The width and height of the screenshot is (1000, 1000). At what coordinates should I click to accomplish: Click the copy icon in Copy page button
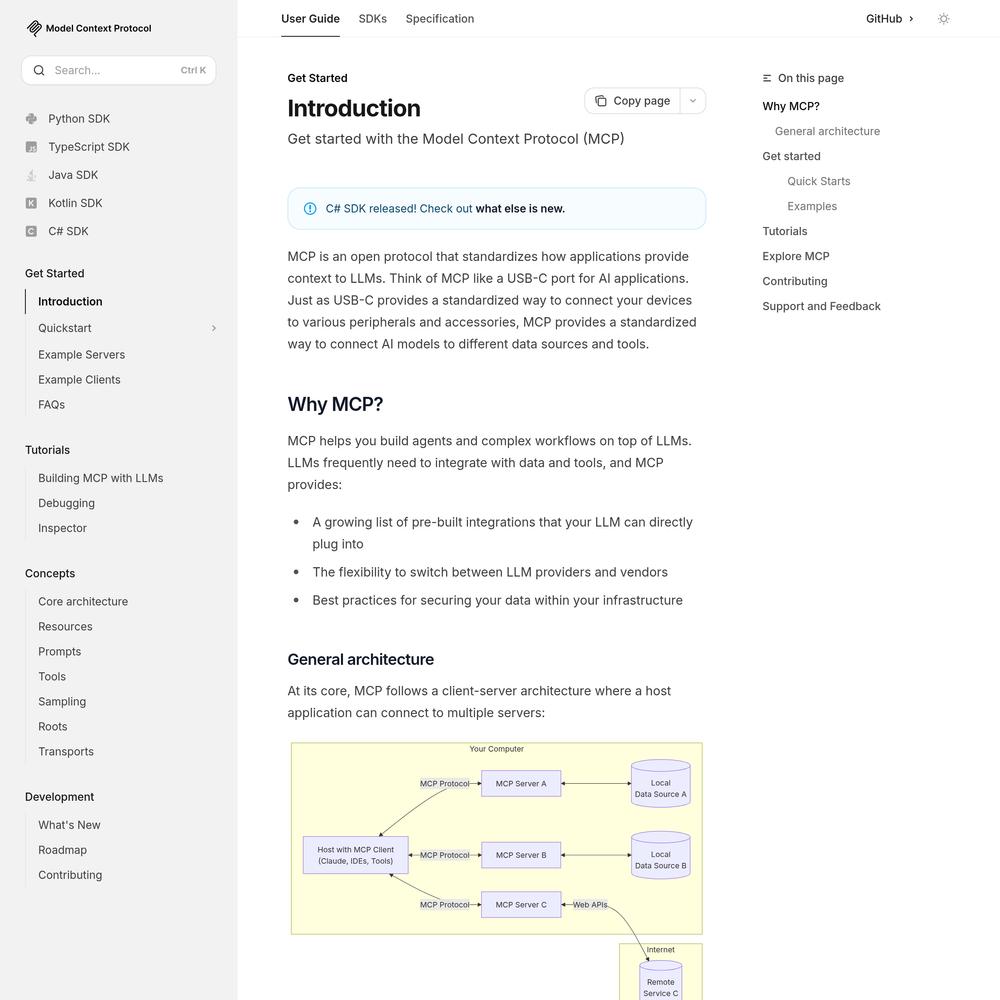pos(601,101)
